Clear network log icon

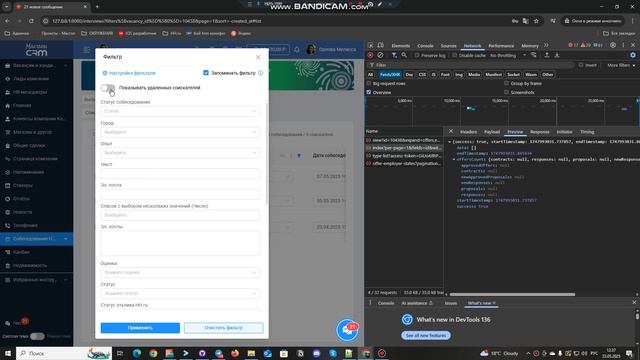coord(380,55)
